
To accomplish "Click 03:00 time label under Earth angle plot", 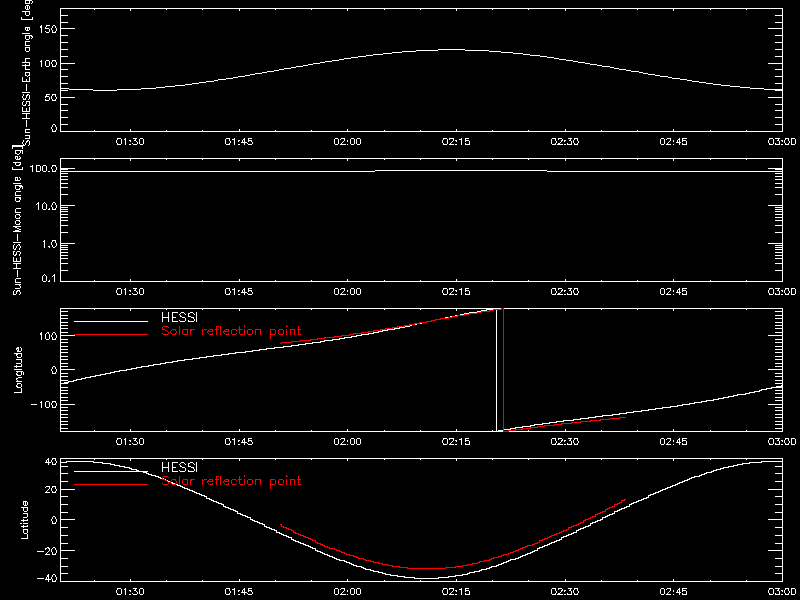I will coord(782,142).
